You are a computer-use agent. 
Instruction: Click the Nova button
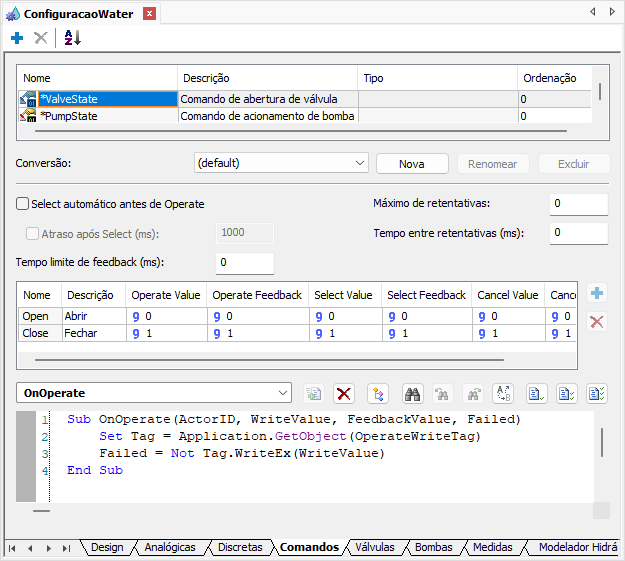tap(412, 164)
